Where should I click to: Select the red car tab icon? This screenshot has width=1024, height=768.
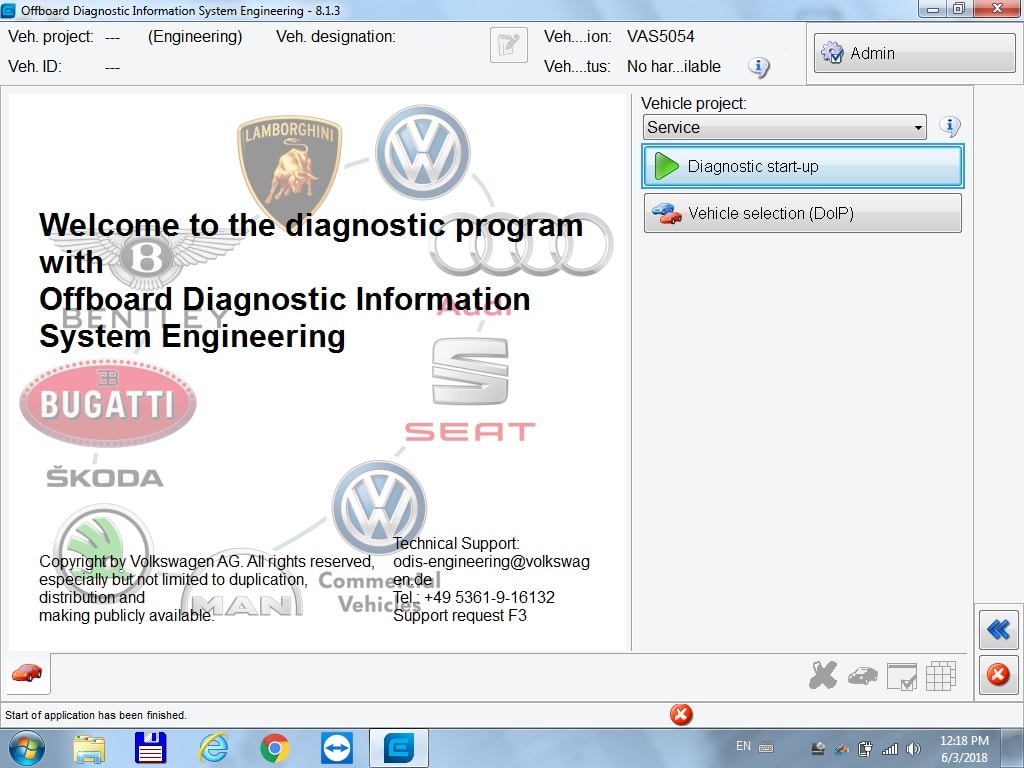point(27,673)
